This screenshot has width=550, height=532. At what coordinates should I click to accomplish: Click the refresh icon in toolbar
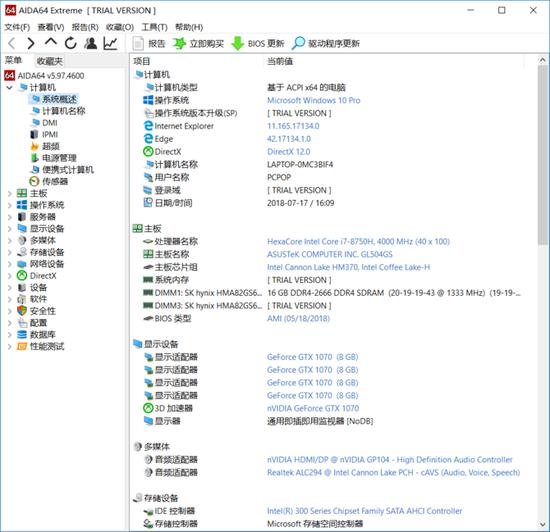point(71,43)
